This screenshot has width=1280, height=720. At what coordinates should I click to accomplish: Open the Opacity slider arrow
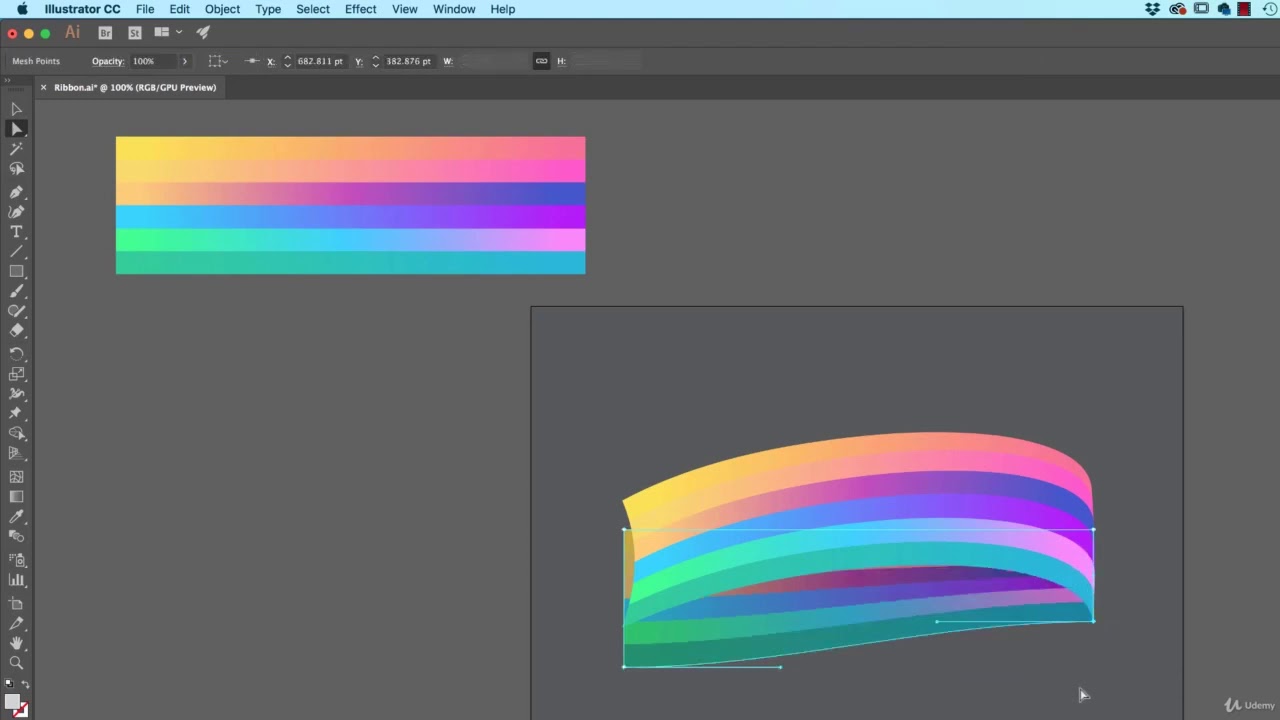pyautogui.click(x=184, y=61)
